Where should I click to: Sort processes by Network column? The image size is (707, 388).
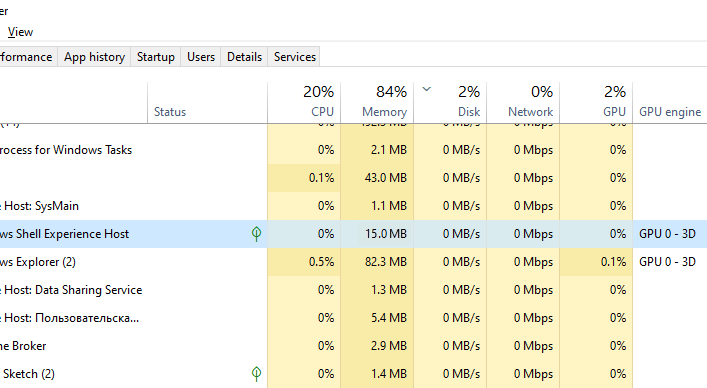[523, 103]
